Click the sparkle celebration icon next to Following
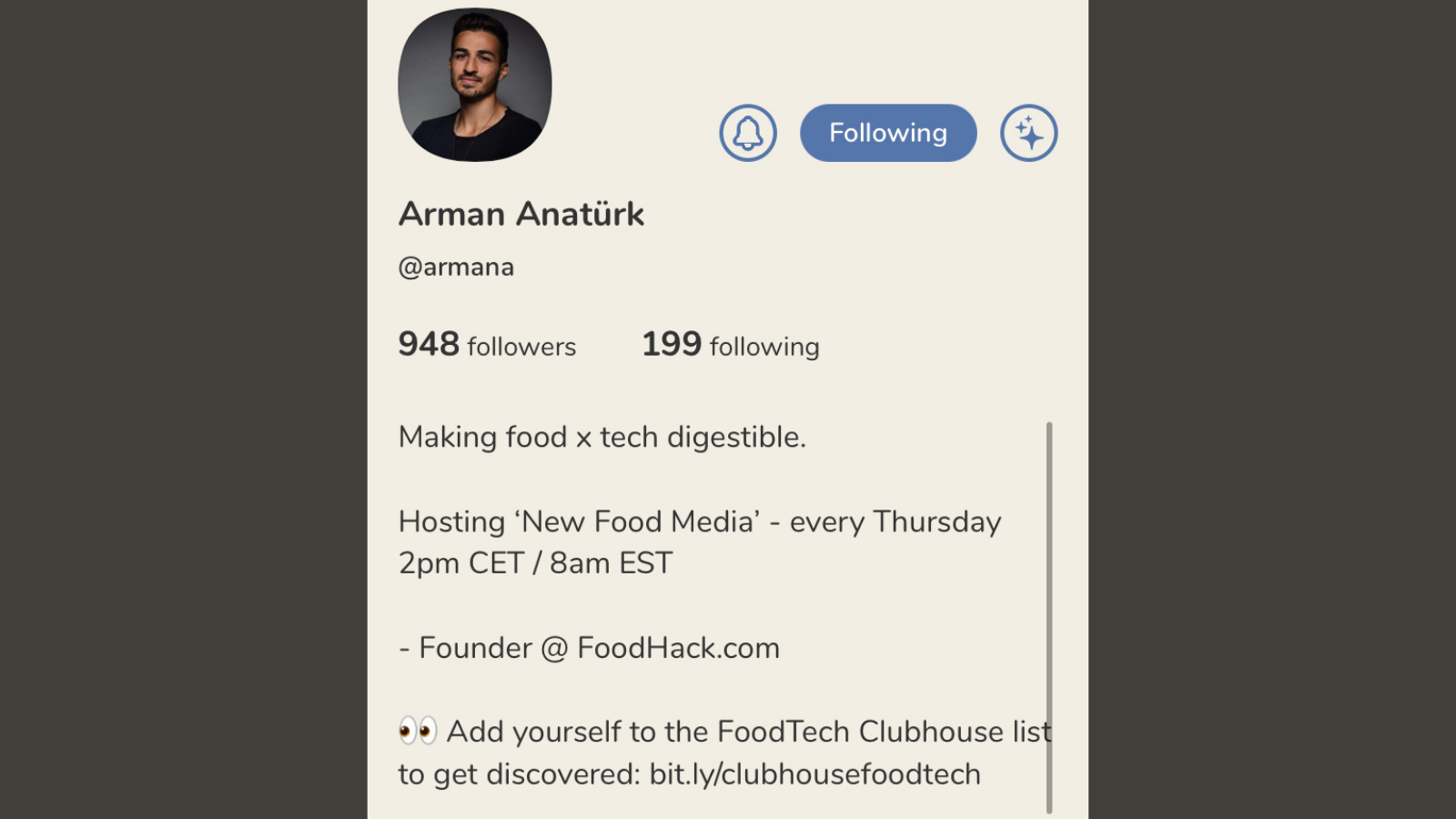This screenshot has height=819, width=1456. [x=1028, y=132]
